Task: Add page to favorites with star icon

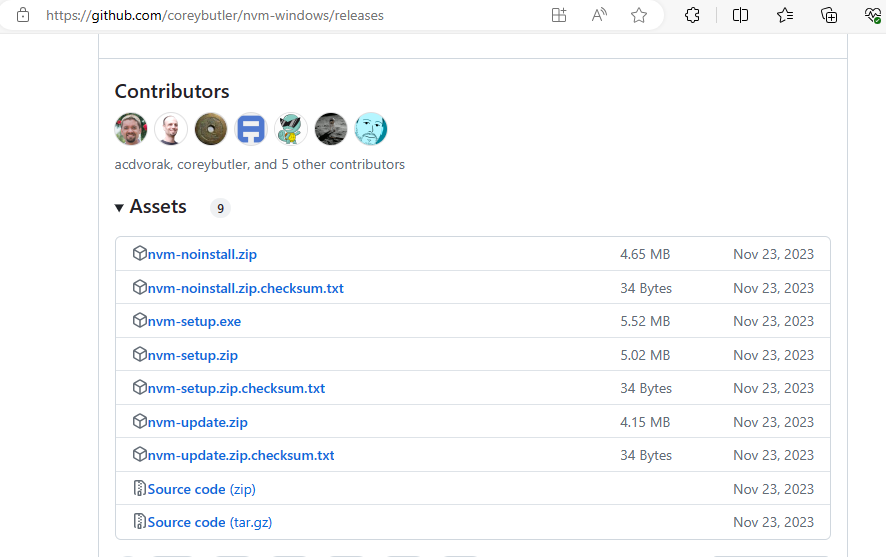Action: (x=639, y=15)
